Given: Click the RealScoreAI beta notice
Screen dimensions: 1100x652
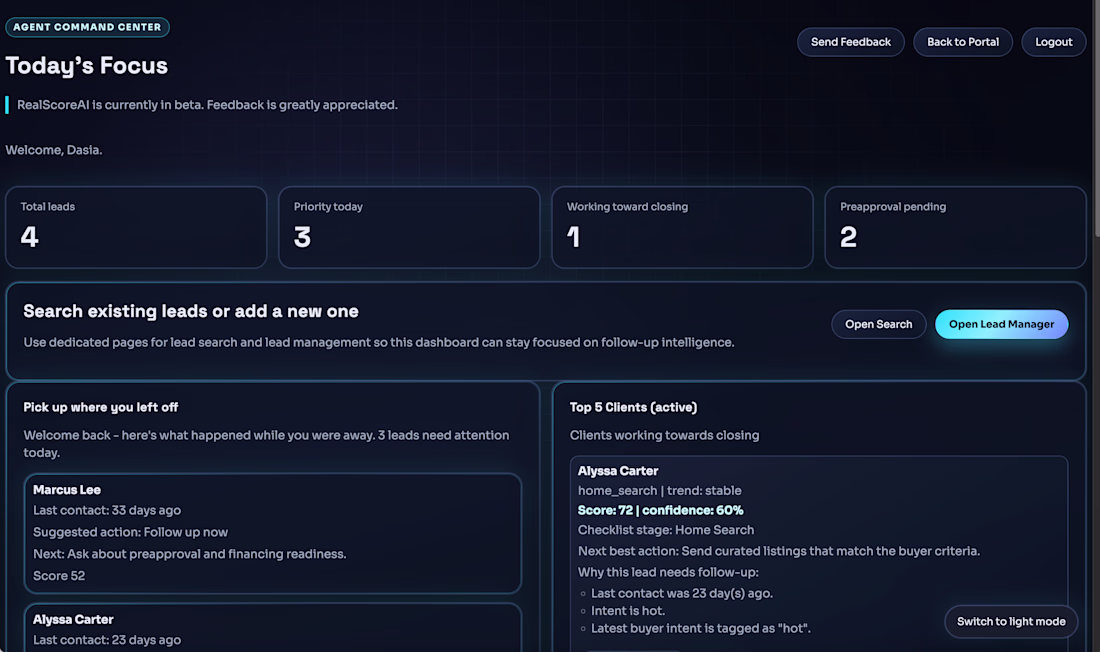Looking at the screenshot, I should click(x=207, y=105).
